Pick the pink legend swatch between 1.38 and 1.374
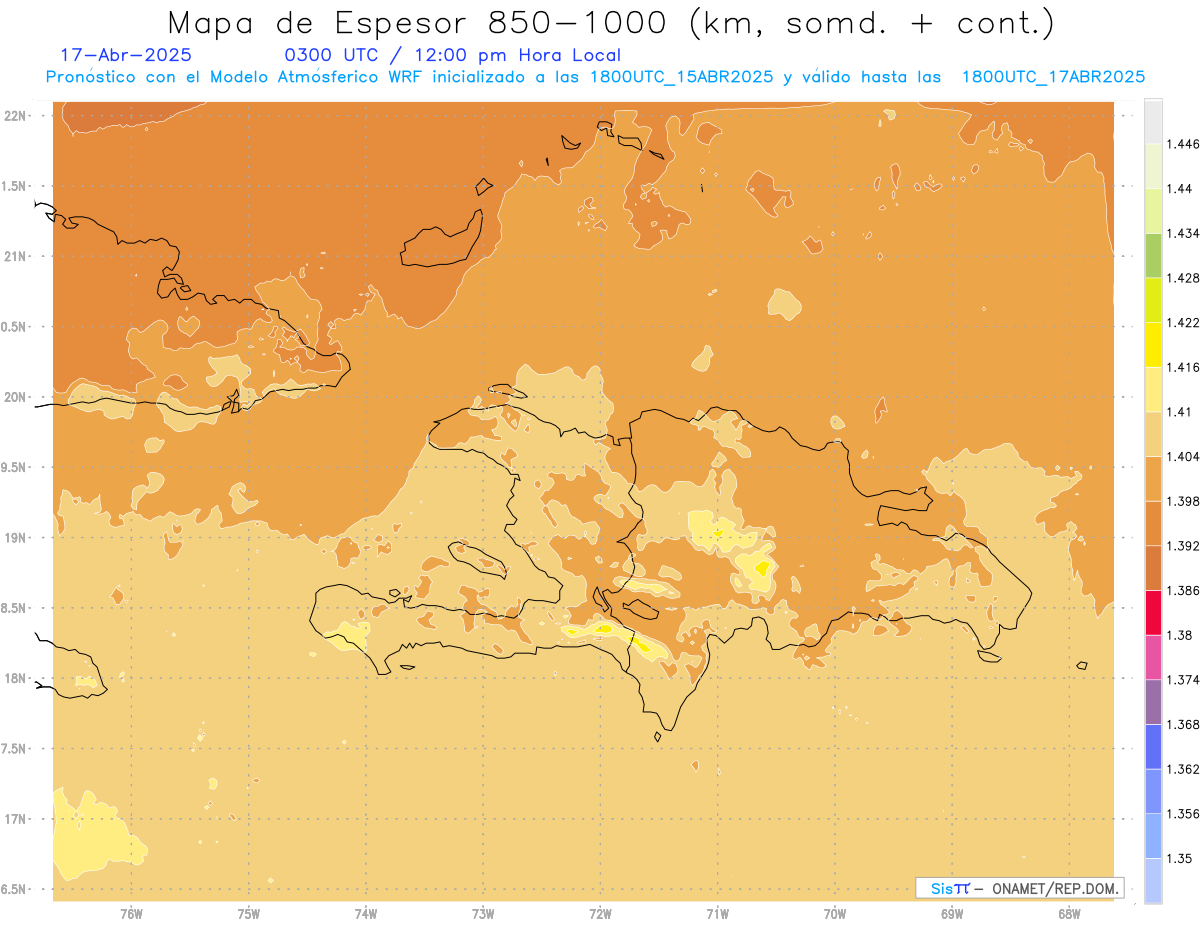The image size is (1200, 927). (x=1153, y=657)
